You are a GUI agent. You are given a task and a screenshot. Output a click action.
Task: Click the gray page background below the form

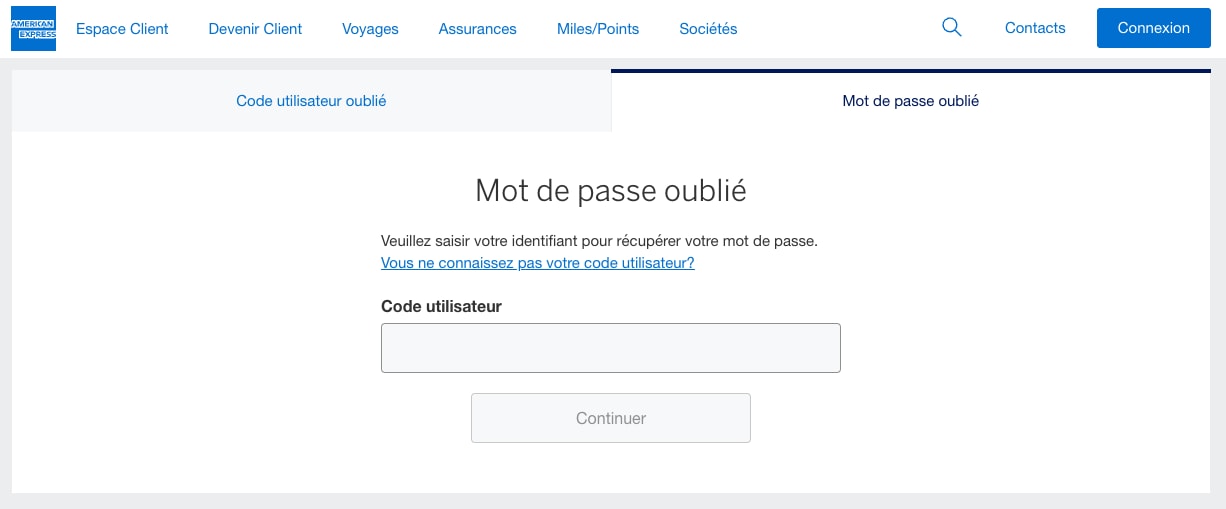coord(612,501)
